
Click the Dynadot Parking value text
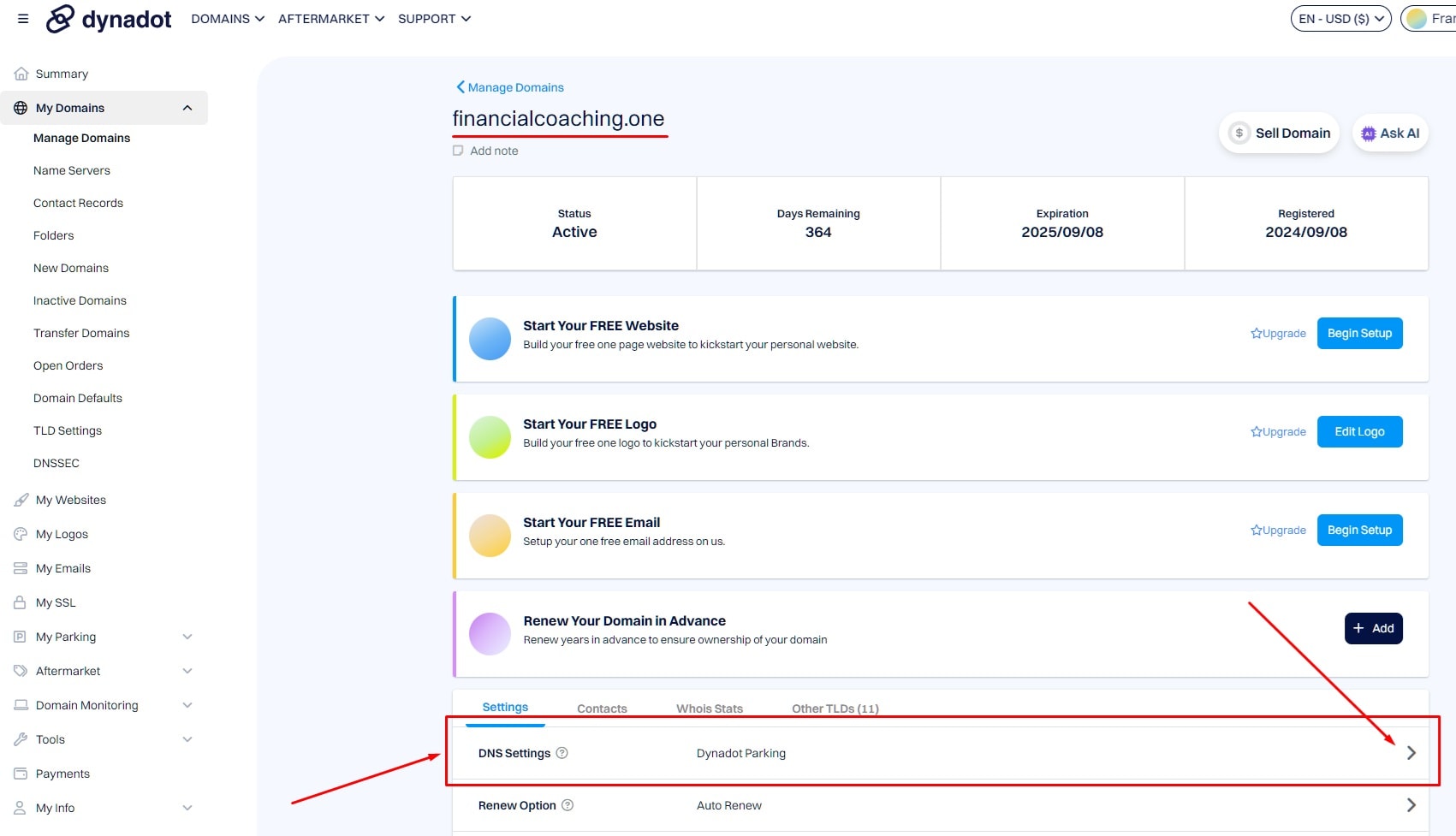coord(741,753)
